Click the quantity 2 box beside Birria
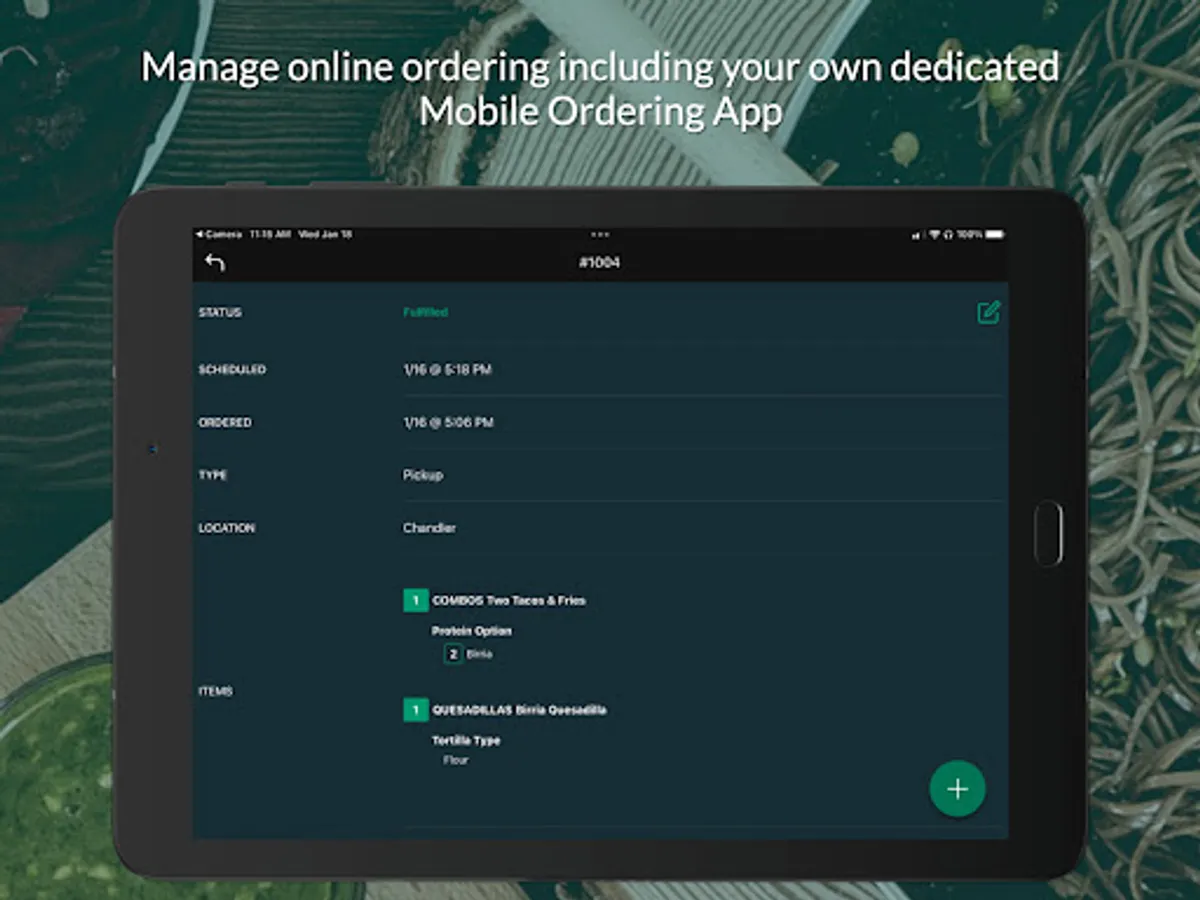1200x900 pixels. tap(453, 654)
